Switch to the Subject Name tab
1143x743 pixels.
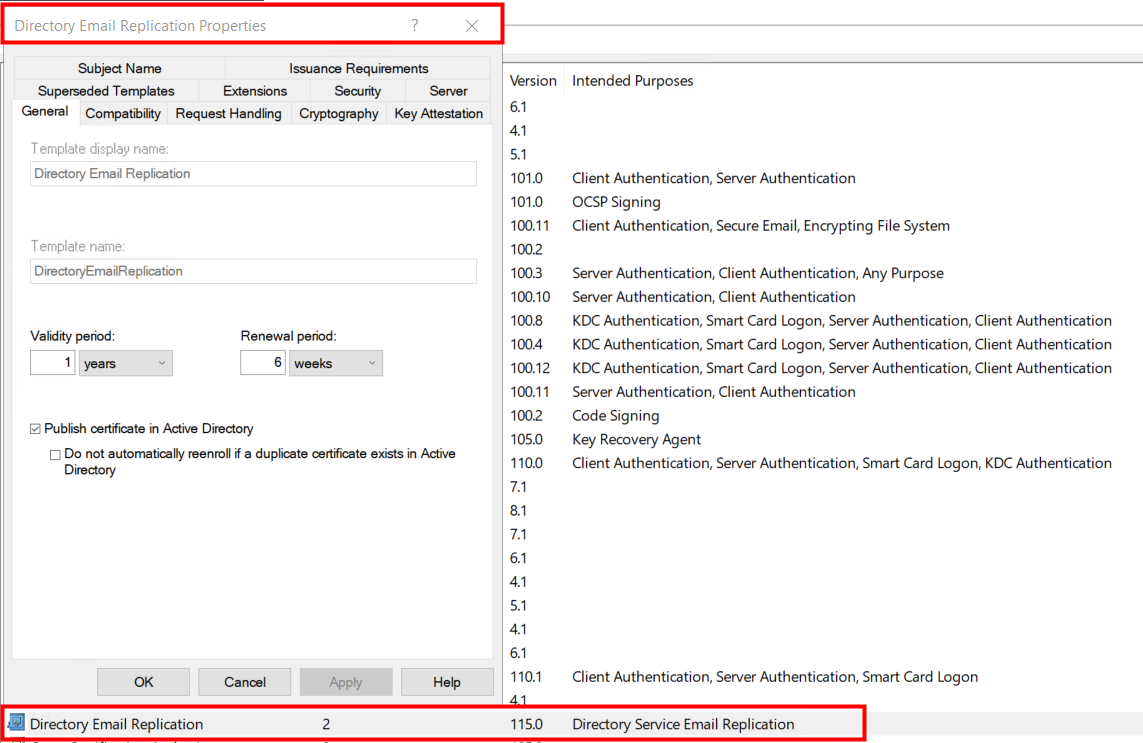(x=120, y=68)
